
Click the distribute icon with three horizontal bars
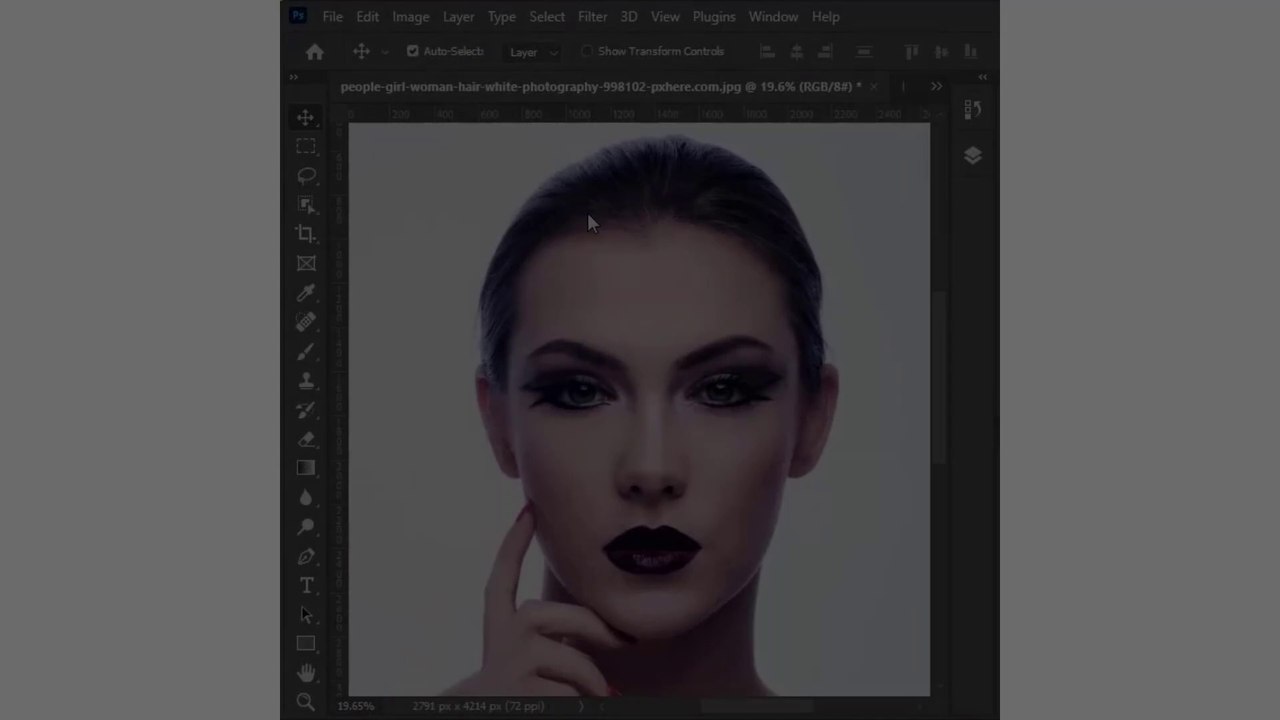[864, 51]
